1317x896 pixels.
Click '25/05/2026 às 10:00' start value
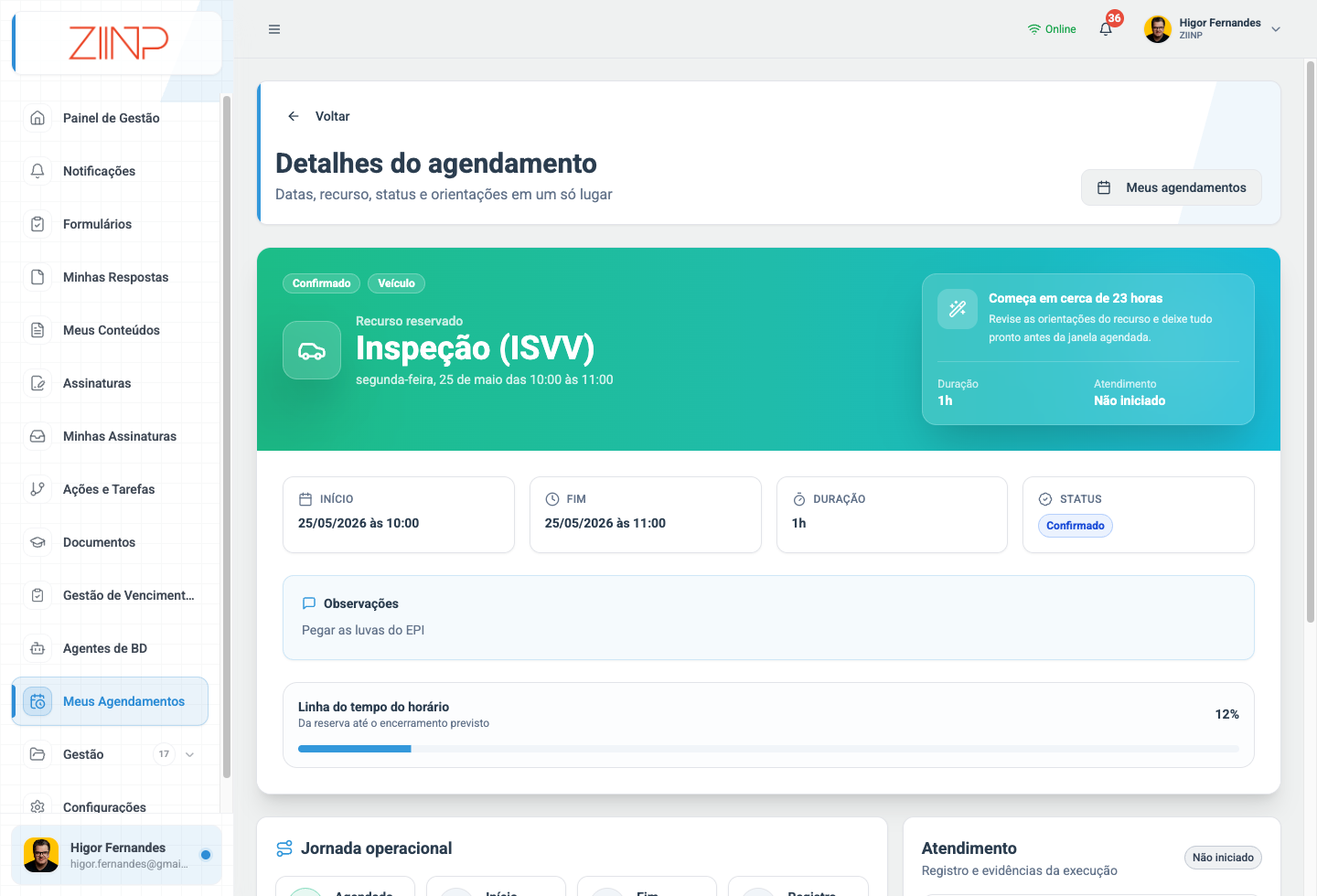point(359,523)
